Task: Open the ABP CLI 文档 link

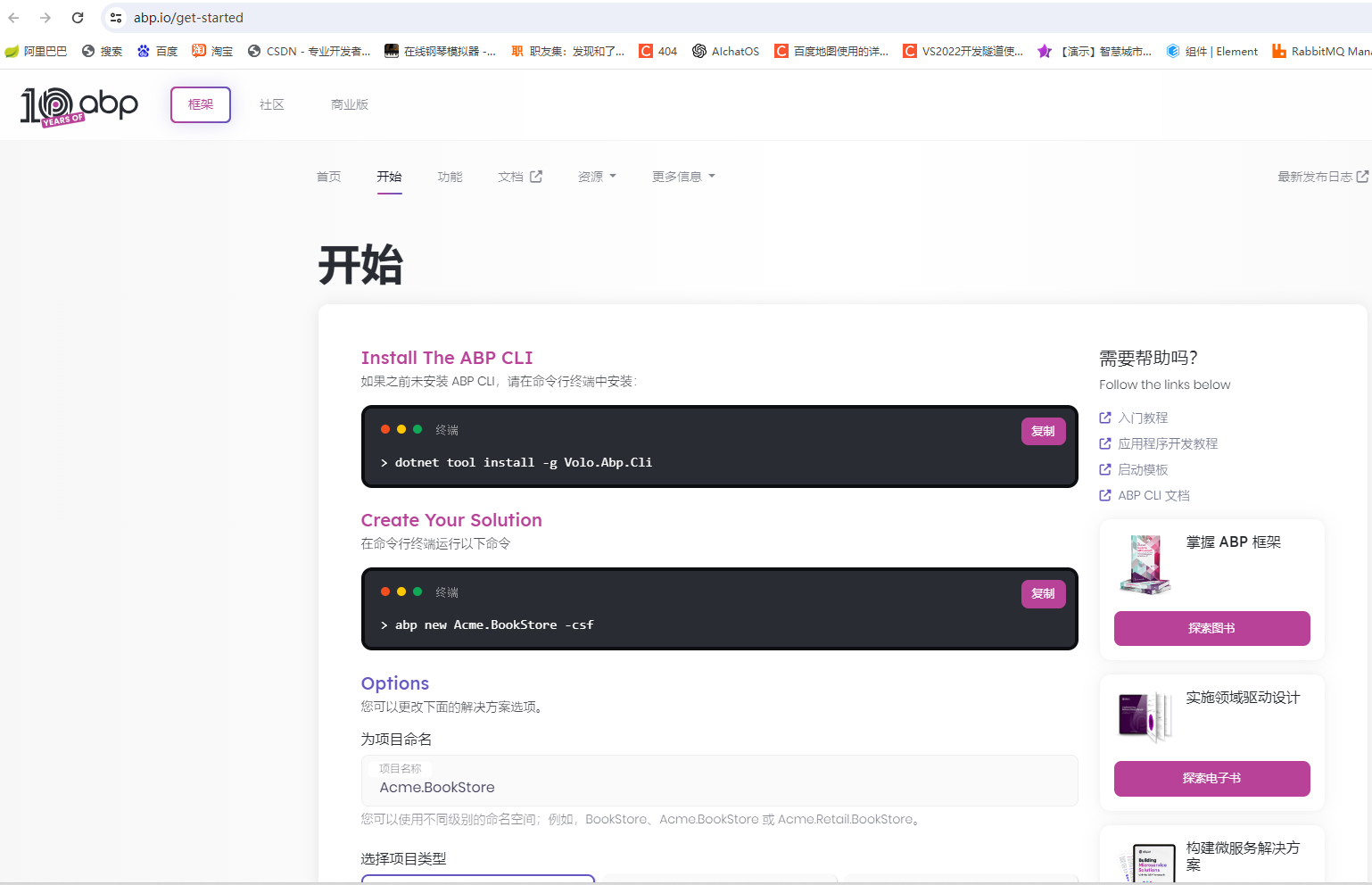Action: point(1153,495)
